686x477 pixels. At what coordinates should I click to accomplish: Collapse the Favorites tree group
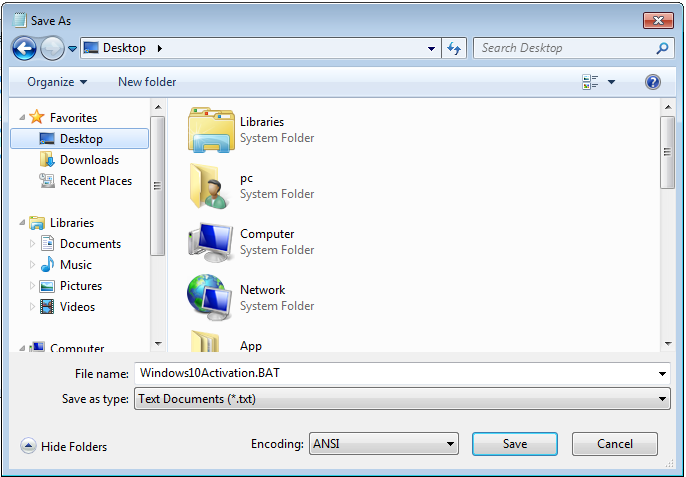pos(22,117)
